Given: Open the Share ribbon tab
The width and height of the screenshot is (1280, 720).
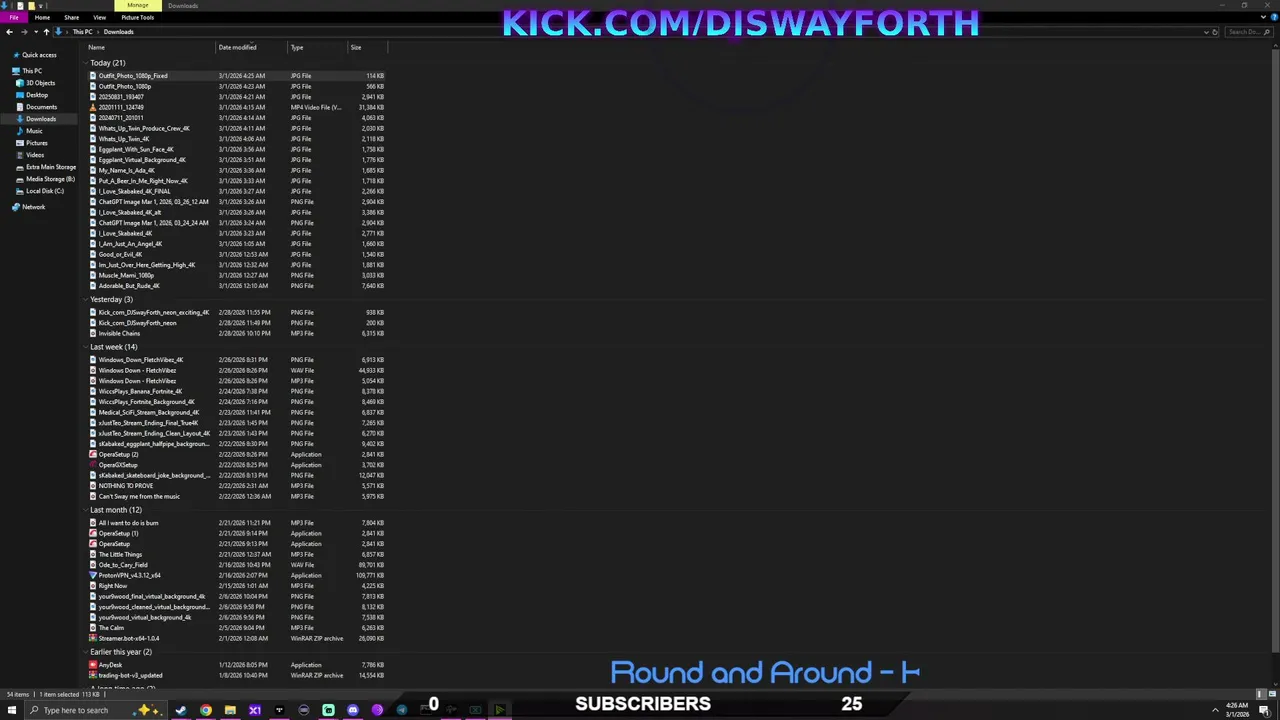Looking at the screenshot, I should point(71,17).
